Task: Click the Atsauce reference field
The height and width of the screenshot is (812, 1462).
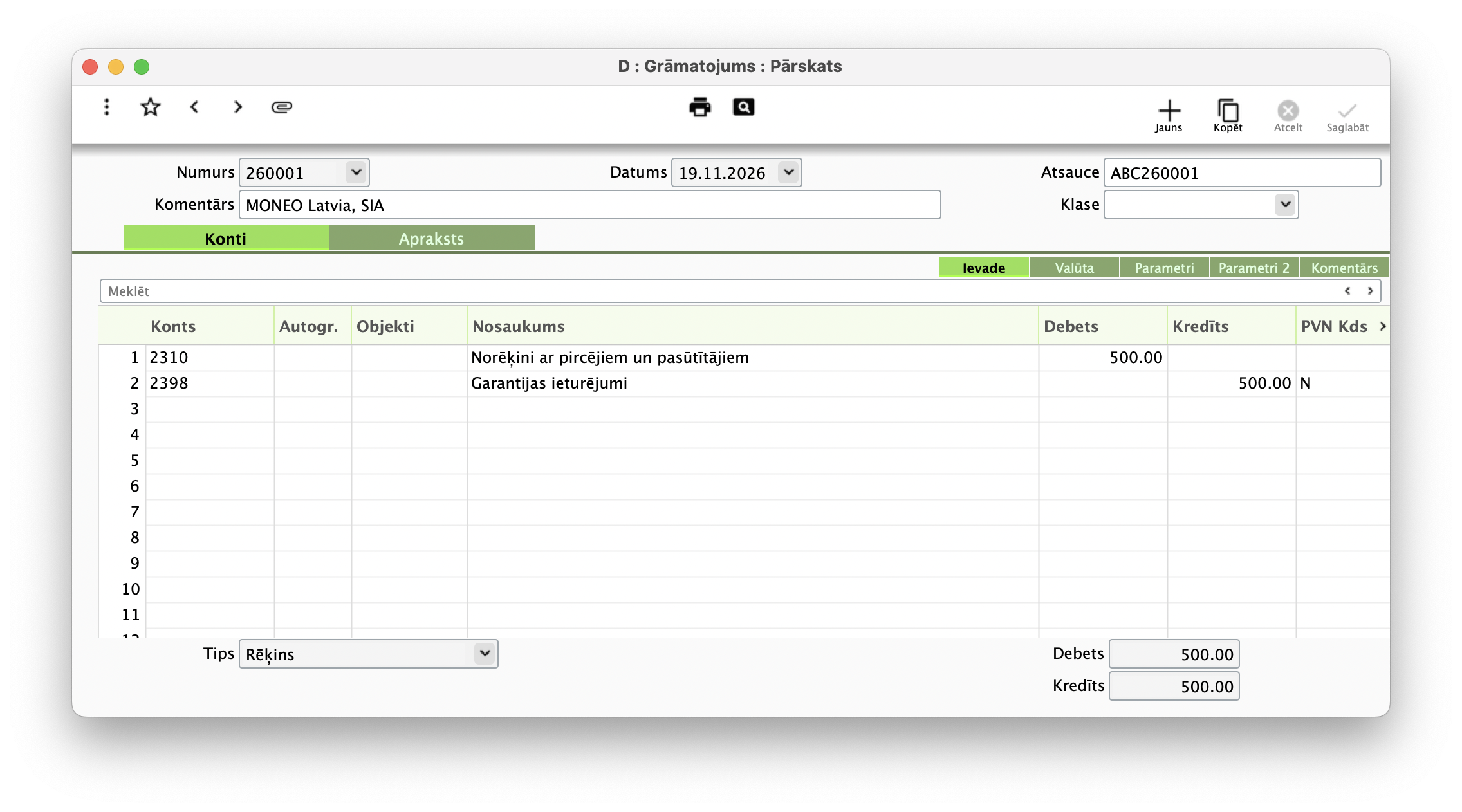Action: pyautogui.click(x=1241, y=172)
